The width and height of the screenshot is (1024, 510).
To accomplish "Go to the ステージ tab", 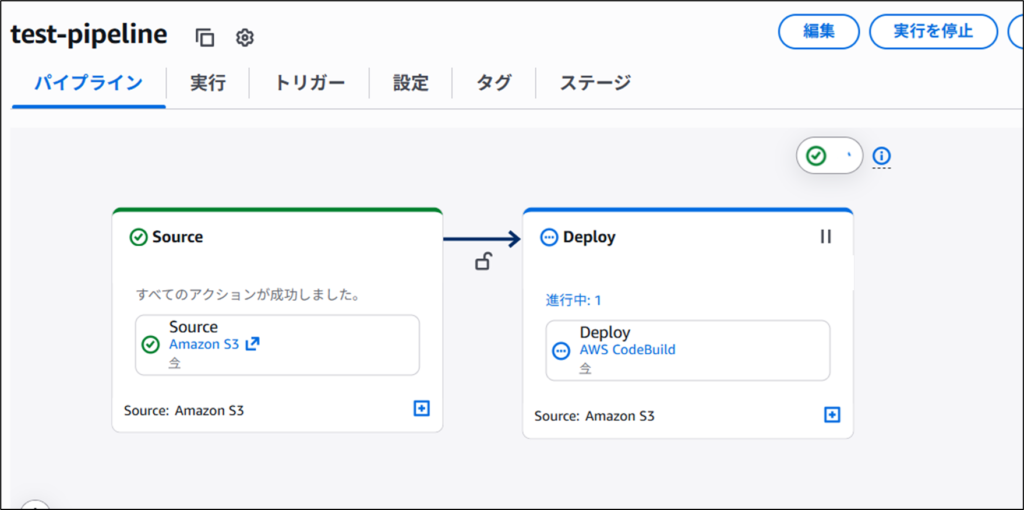I will (595, 83).
